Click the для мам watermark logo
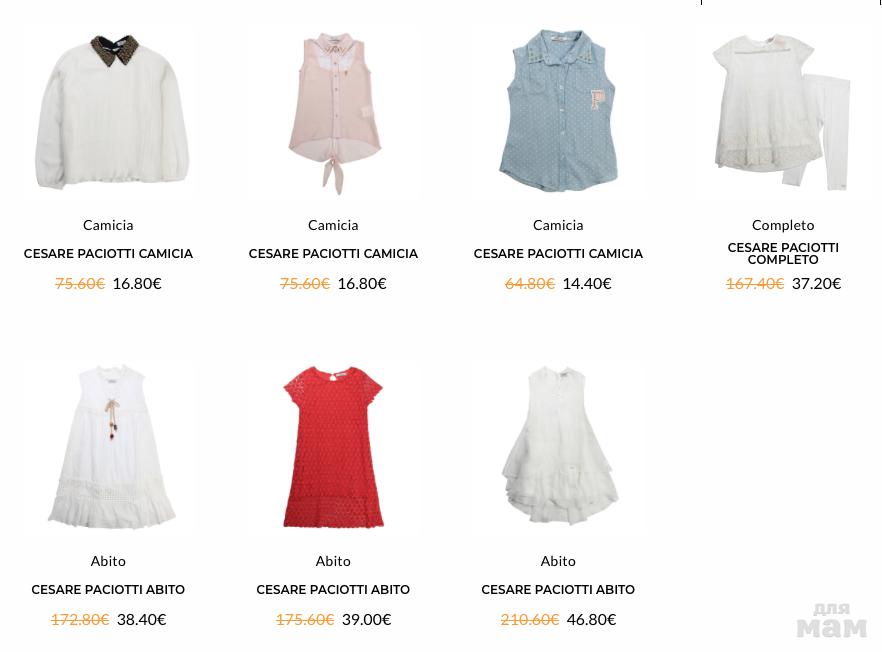This screenshot has width=882, height=652. [831, 620]
